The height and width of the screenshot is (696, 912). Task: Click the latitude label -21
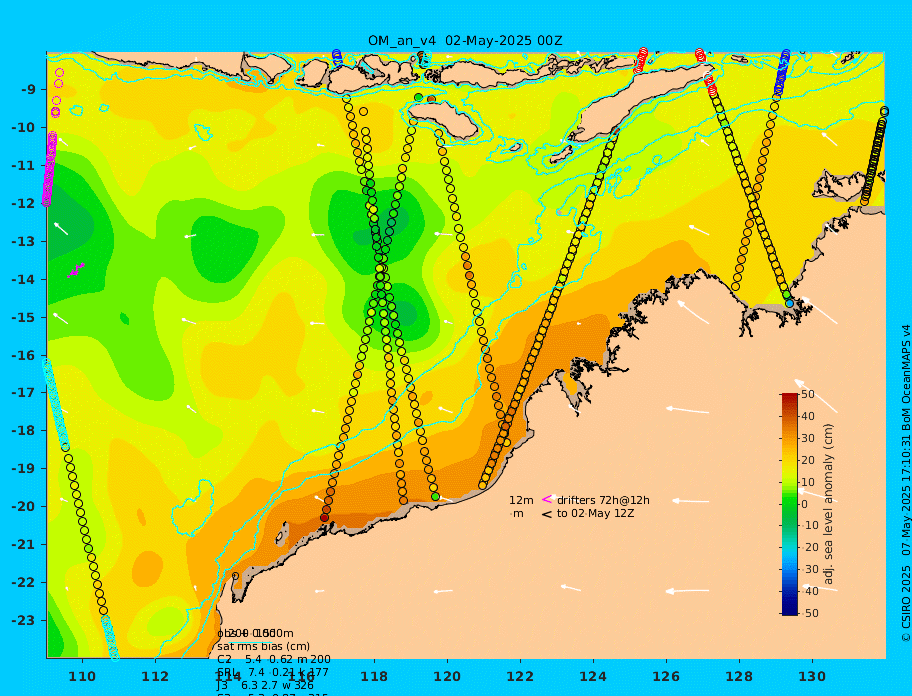[x=25, y=544]
